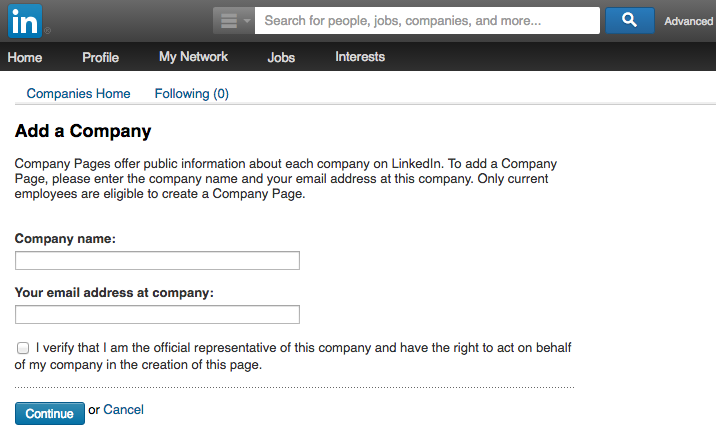Select the Jobs navigation item
Image resolution: width=716 pixels, height=435 pixels.
point(281,58)
